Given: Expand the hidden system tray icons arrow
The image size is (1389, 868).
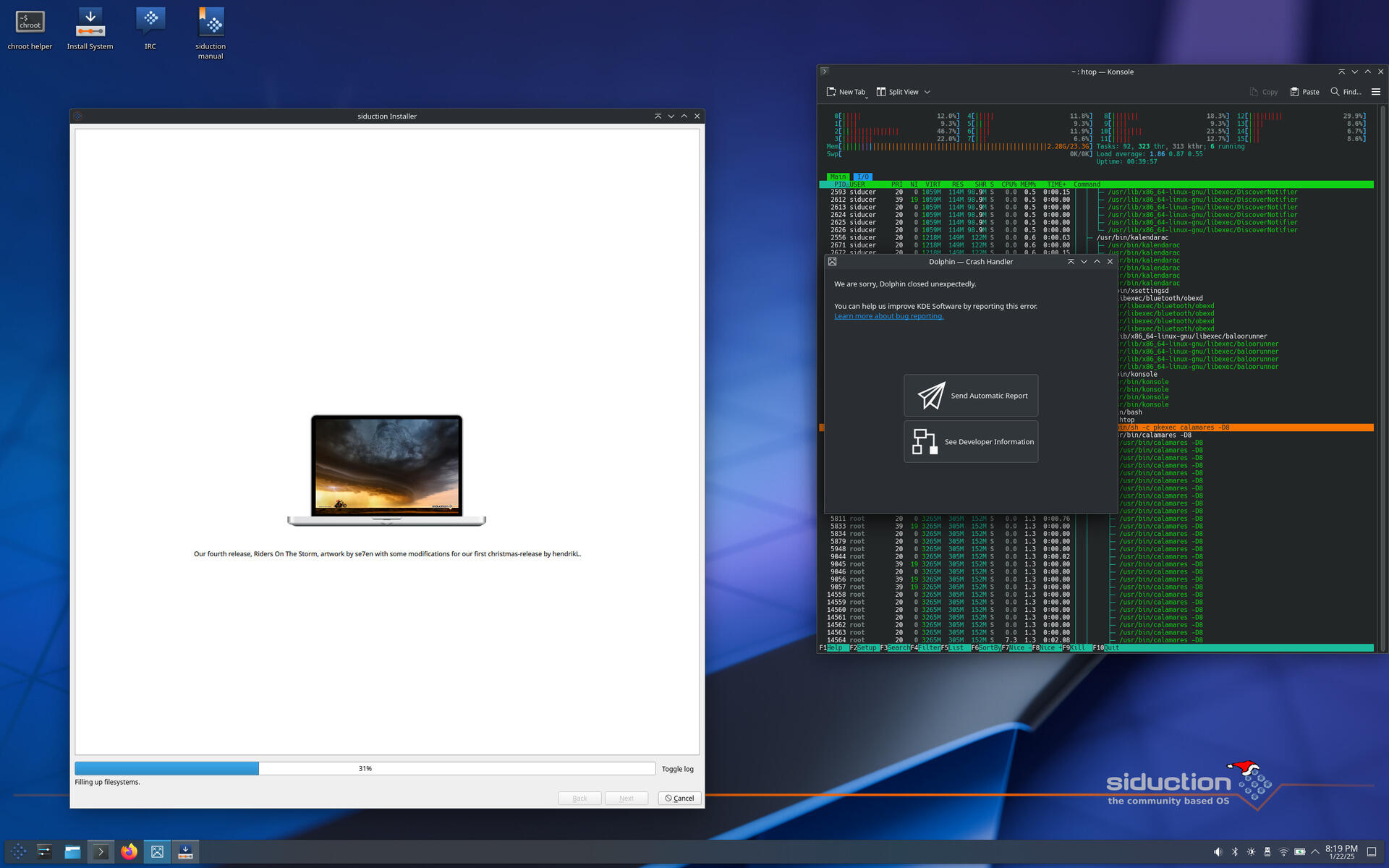Looking at the screenshot, I should pos(1315,851).
